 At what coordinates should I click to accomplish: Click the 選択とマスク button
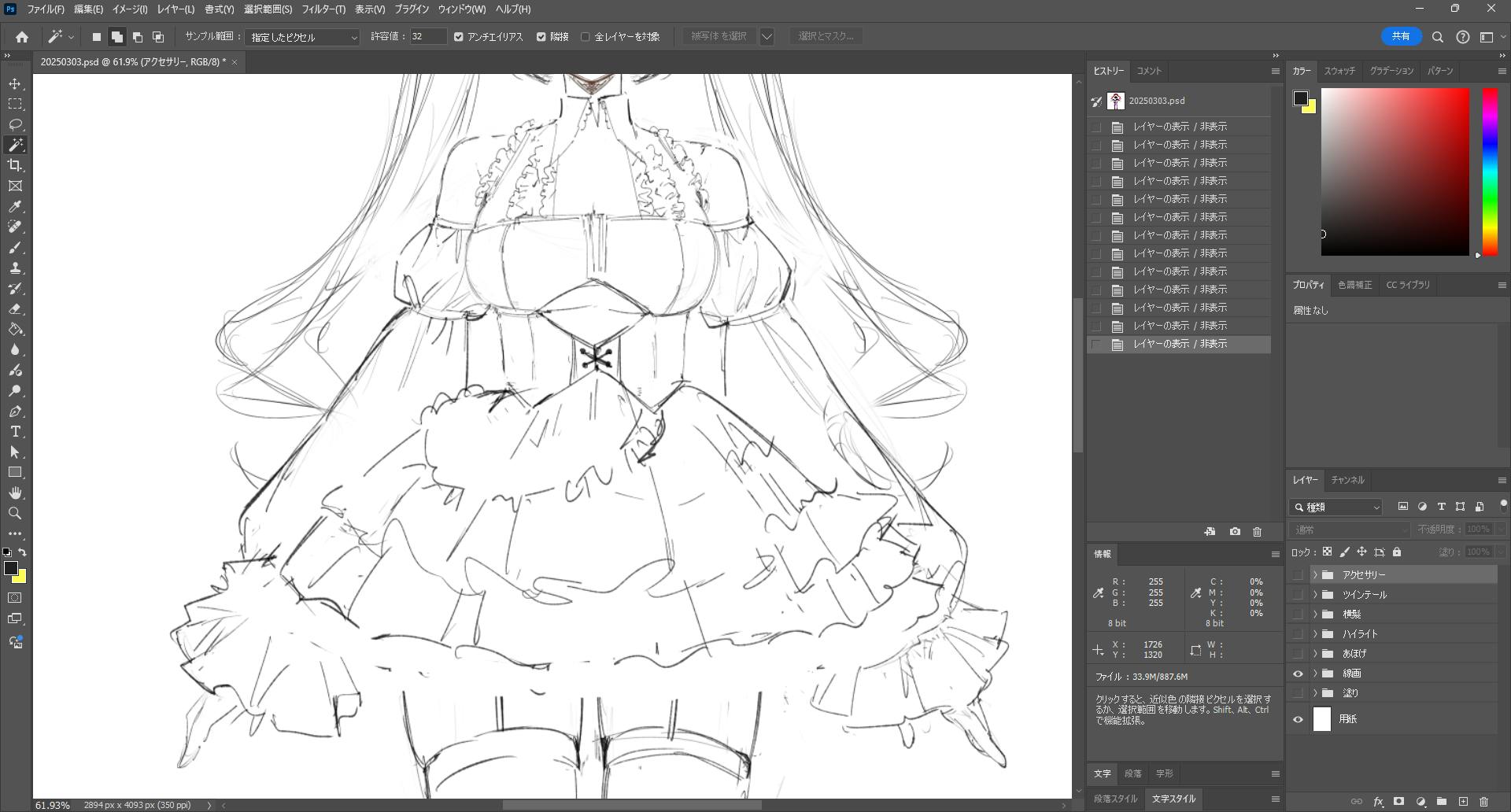826,36
